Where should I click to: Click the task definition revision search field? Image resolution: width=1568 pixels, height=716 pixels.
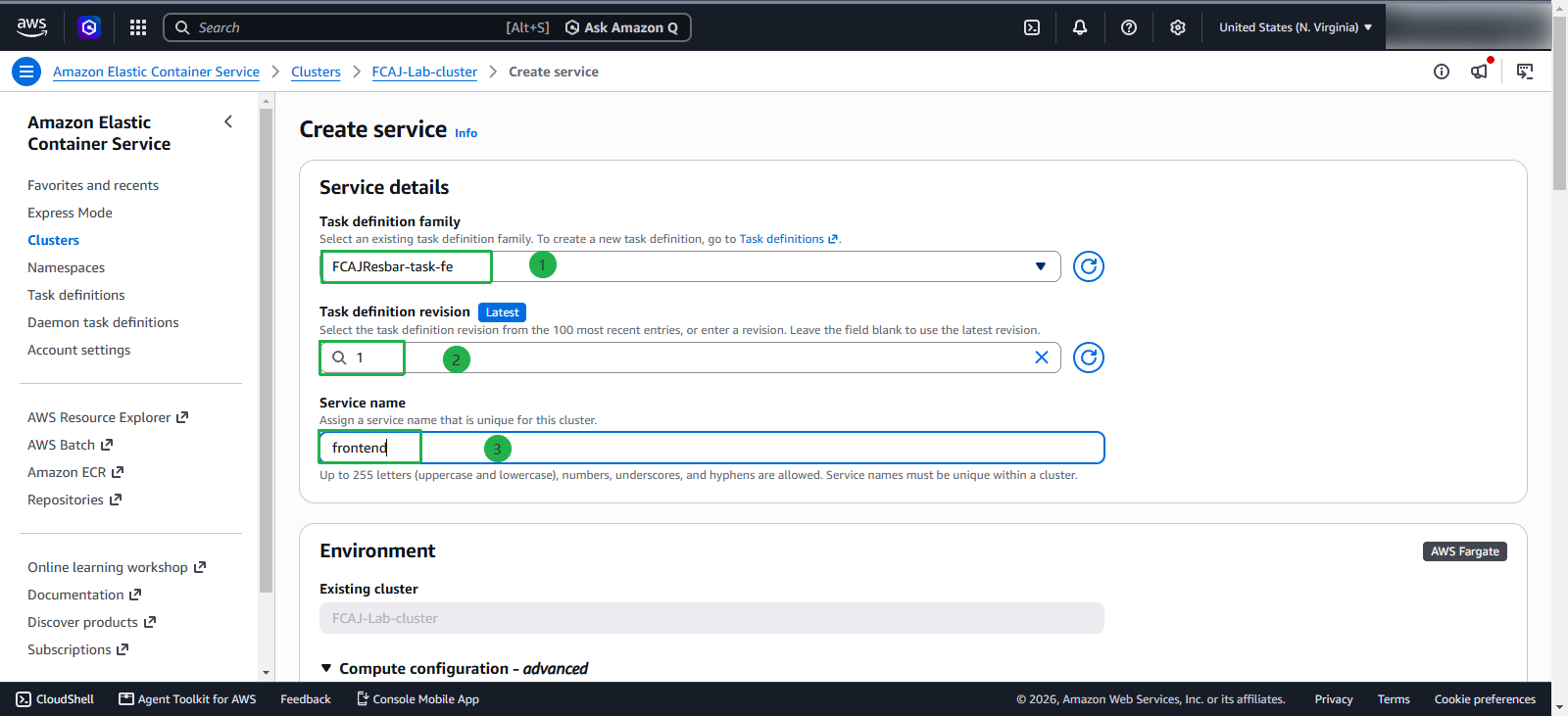click(x=690, y=358)
